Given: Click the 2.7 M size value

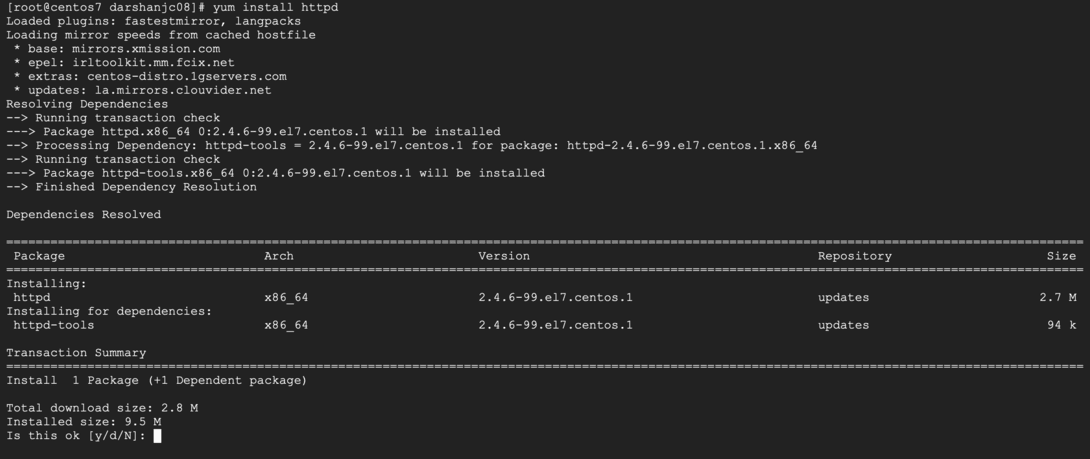Looking at the screenshot, I should coord(1057,297).
